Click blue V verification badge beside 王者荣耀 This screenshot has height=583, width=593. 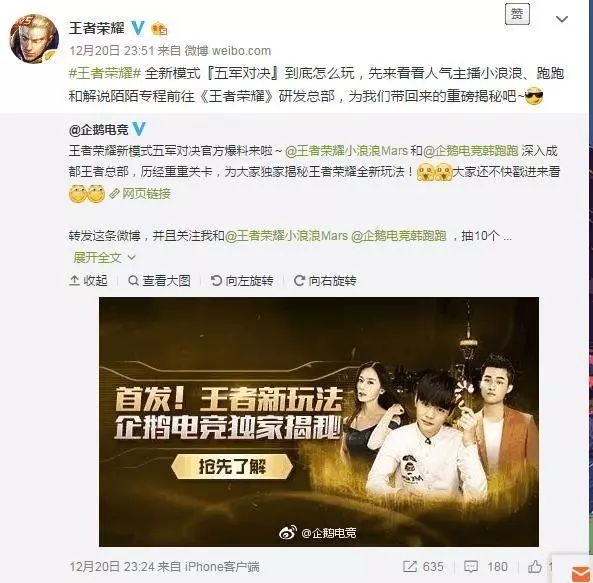coord(138,28)
